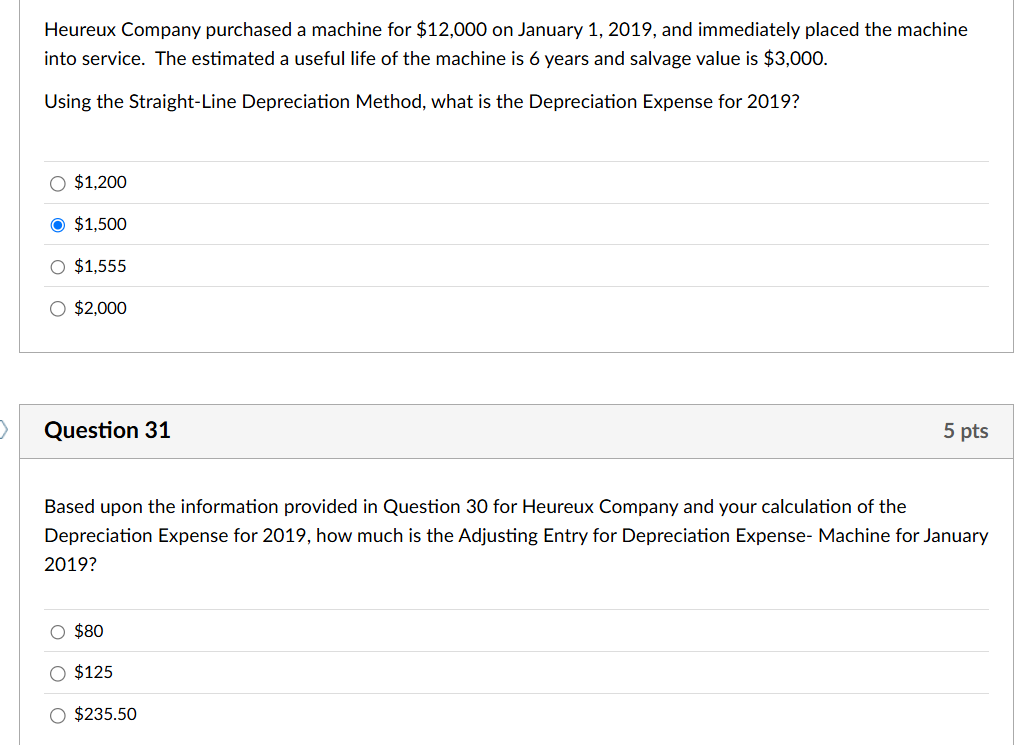
Task: Select the $235.50 radio button
Action: (x=58, y=715)
